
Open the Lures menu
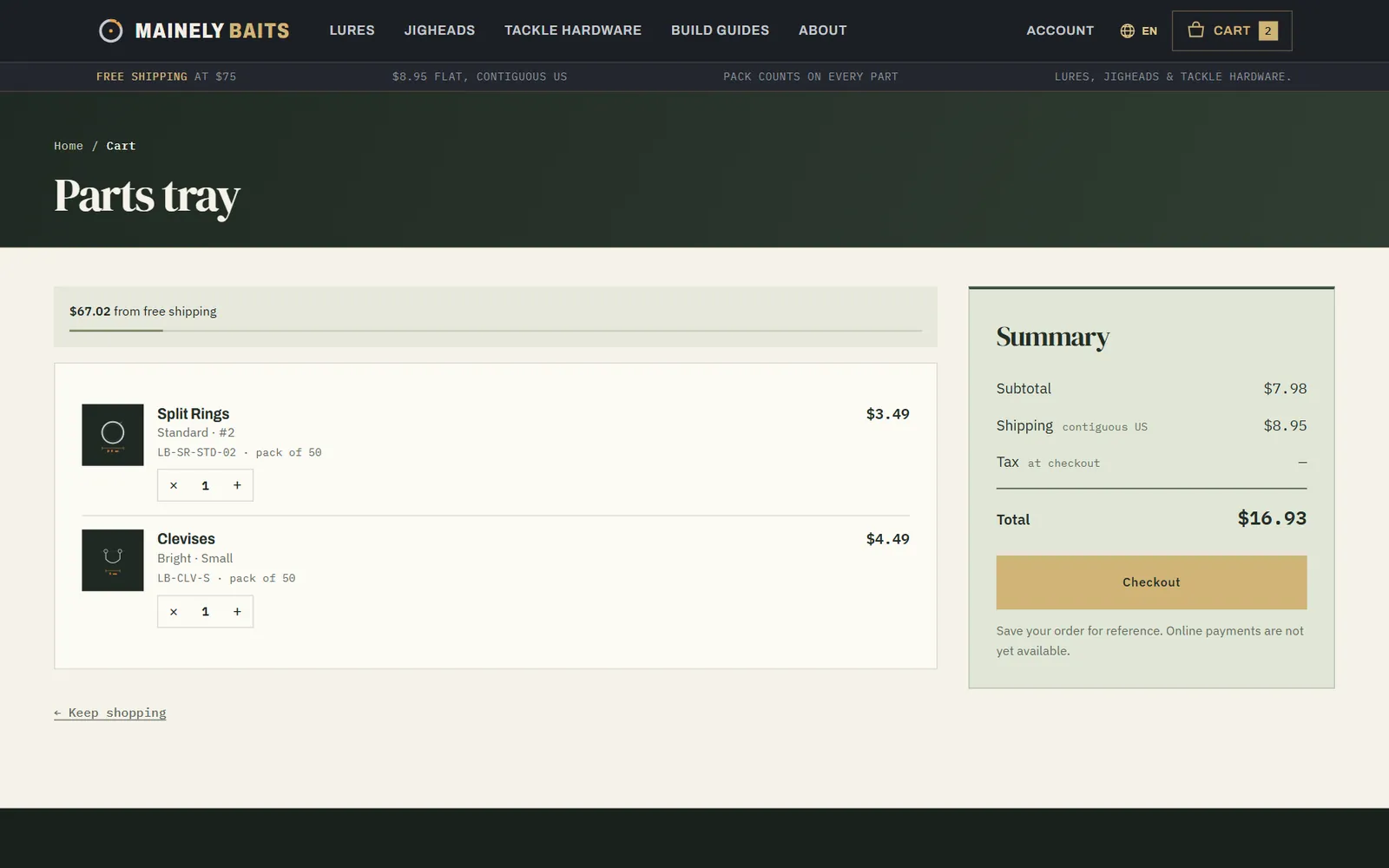352,30
